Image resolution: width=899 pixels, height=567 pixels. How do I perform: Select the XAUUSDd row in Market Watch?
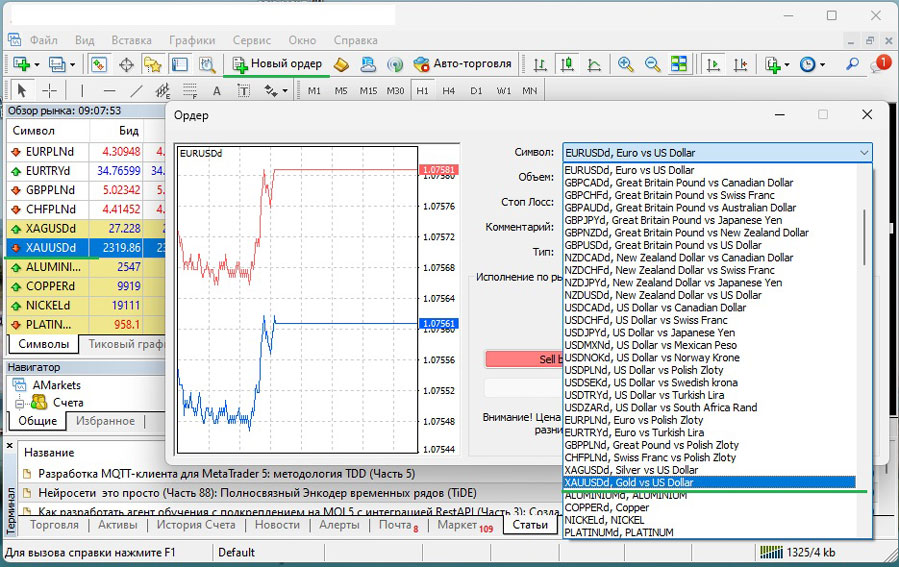(86, 248)
